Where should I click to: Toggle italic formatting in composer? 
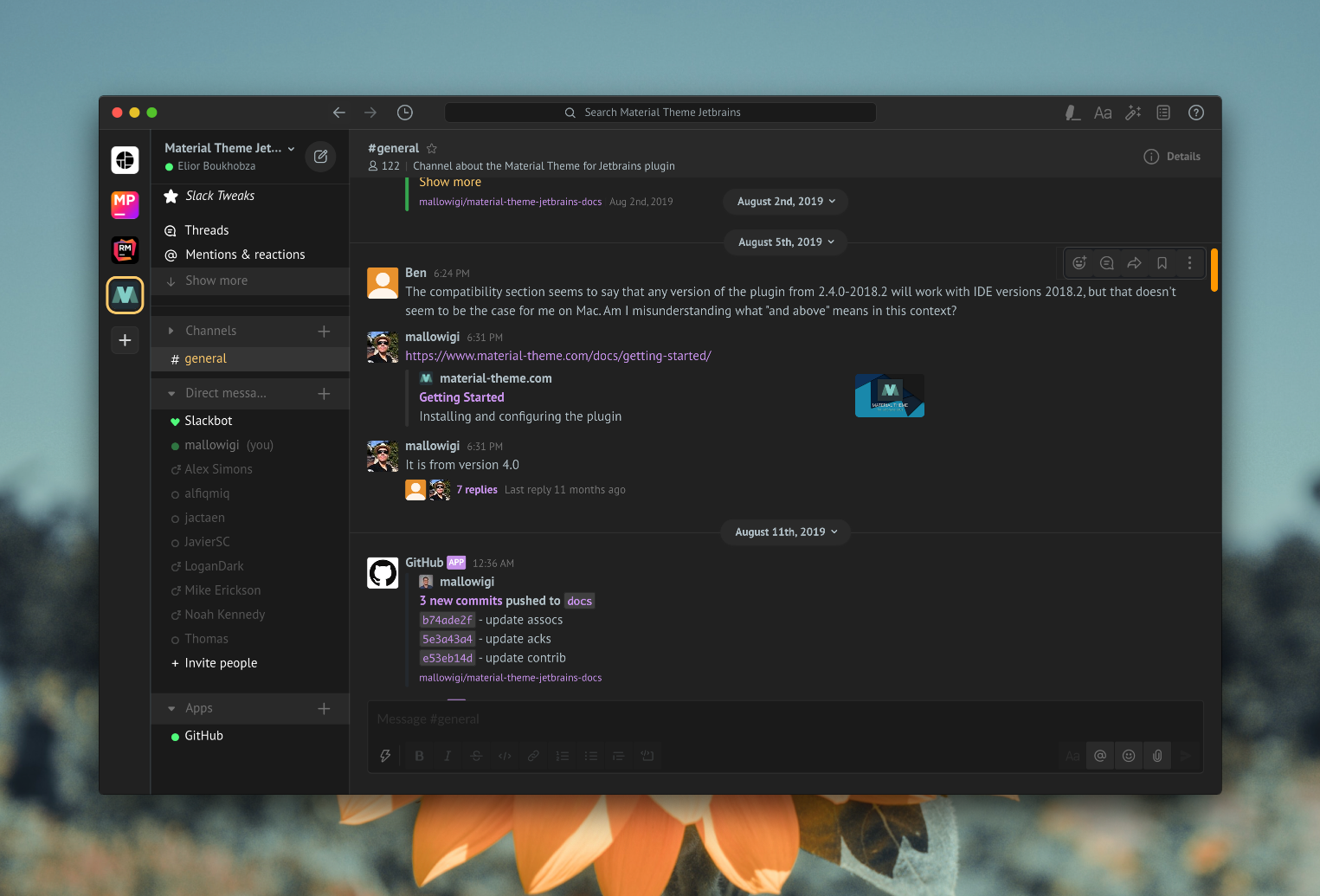[x=448, y=756]
